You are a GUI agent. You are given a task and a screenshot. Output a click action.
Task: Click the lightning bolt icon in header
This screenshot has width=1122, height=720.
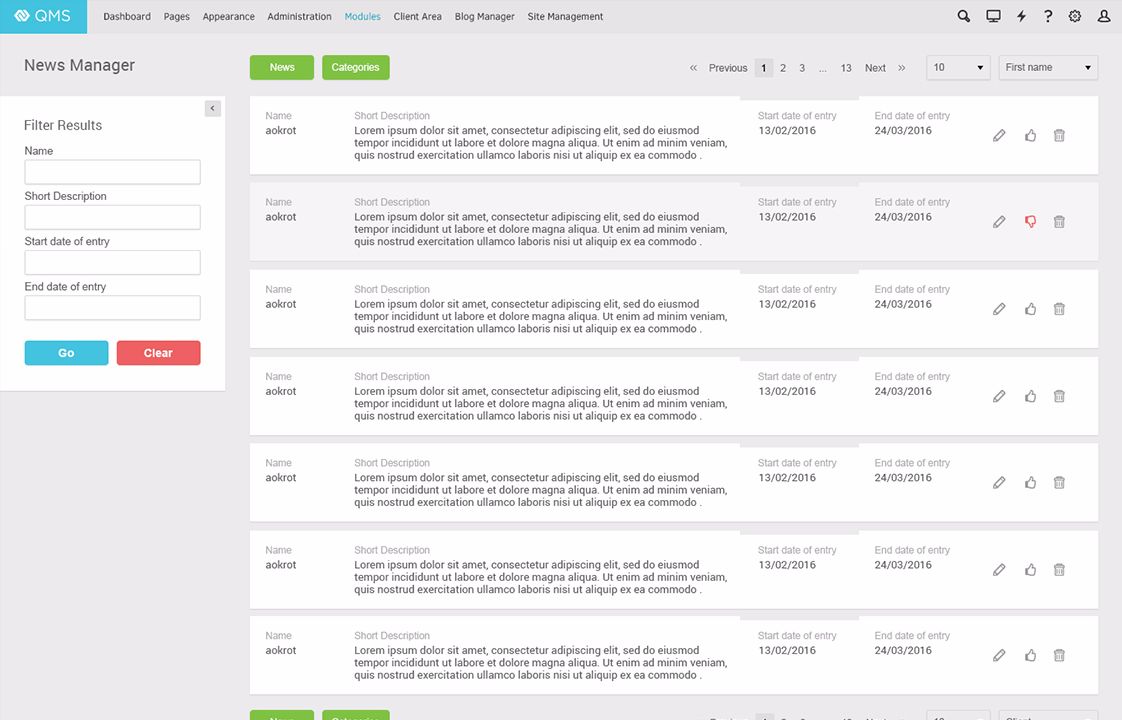(x=1021, y=16)
